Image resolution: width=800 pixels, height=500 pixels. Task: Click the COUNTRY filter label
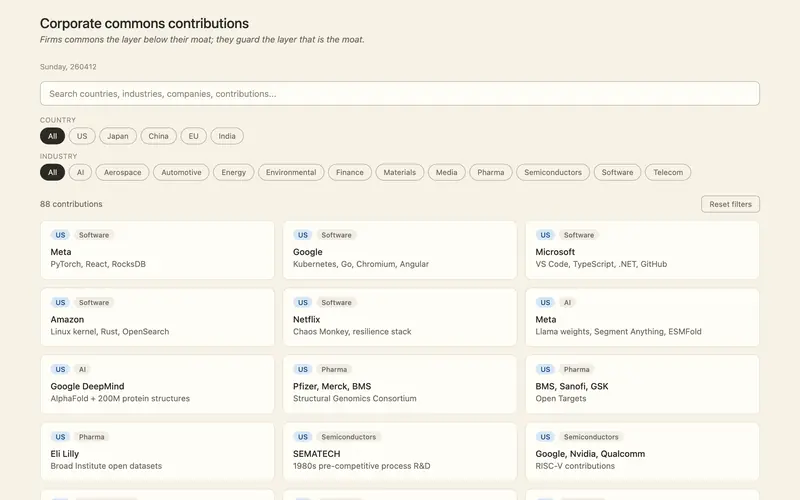coord(58,120)
